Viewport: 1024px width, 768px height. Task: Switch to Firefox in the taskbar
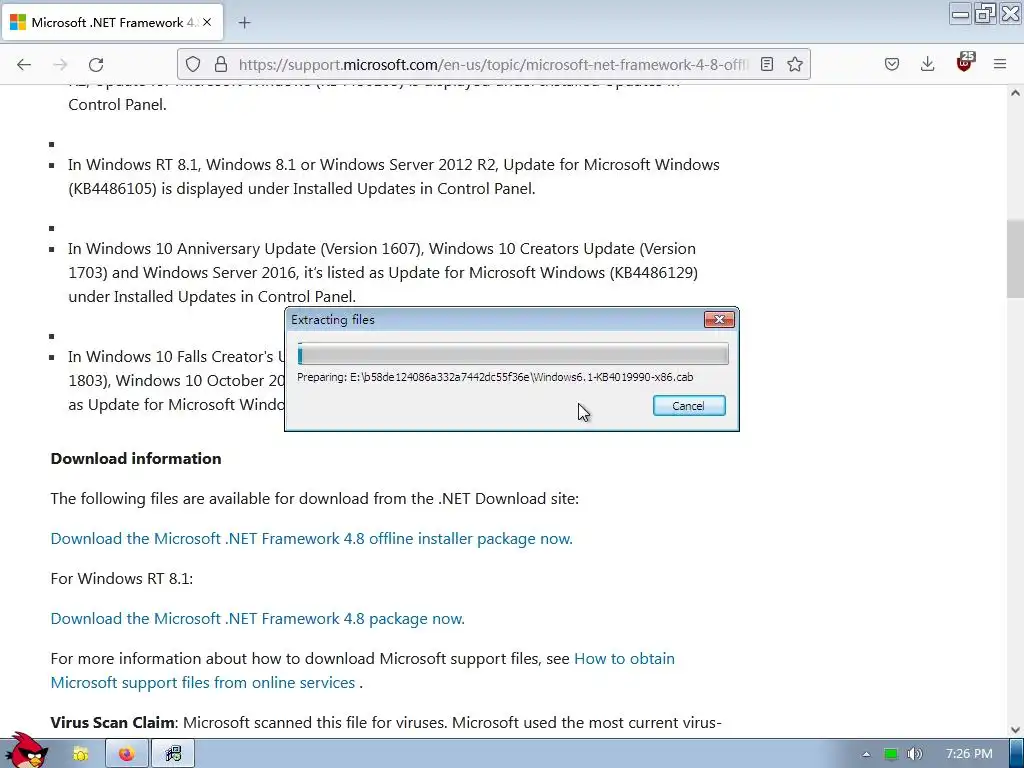click(x=127, y=754)
